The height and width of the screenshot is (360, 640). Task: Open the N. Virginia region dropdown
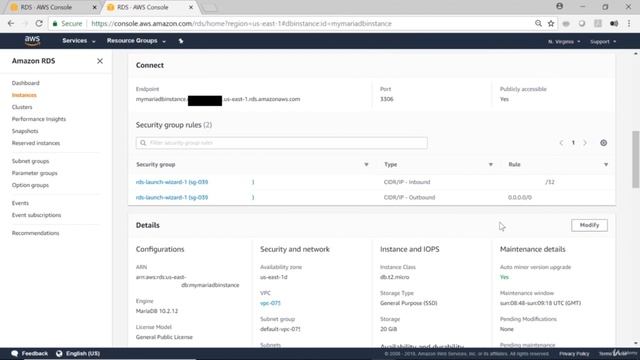[x=564, y=42]
